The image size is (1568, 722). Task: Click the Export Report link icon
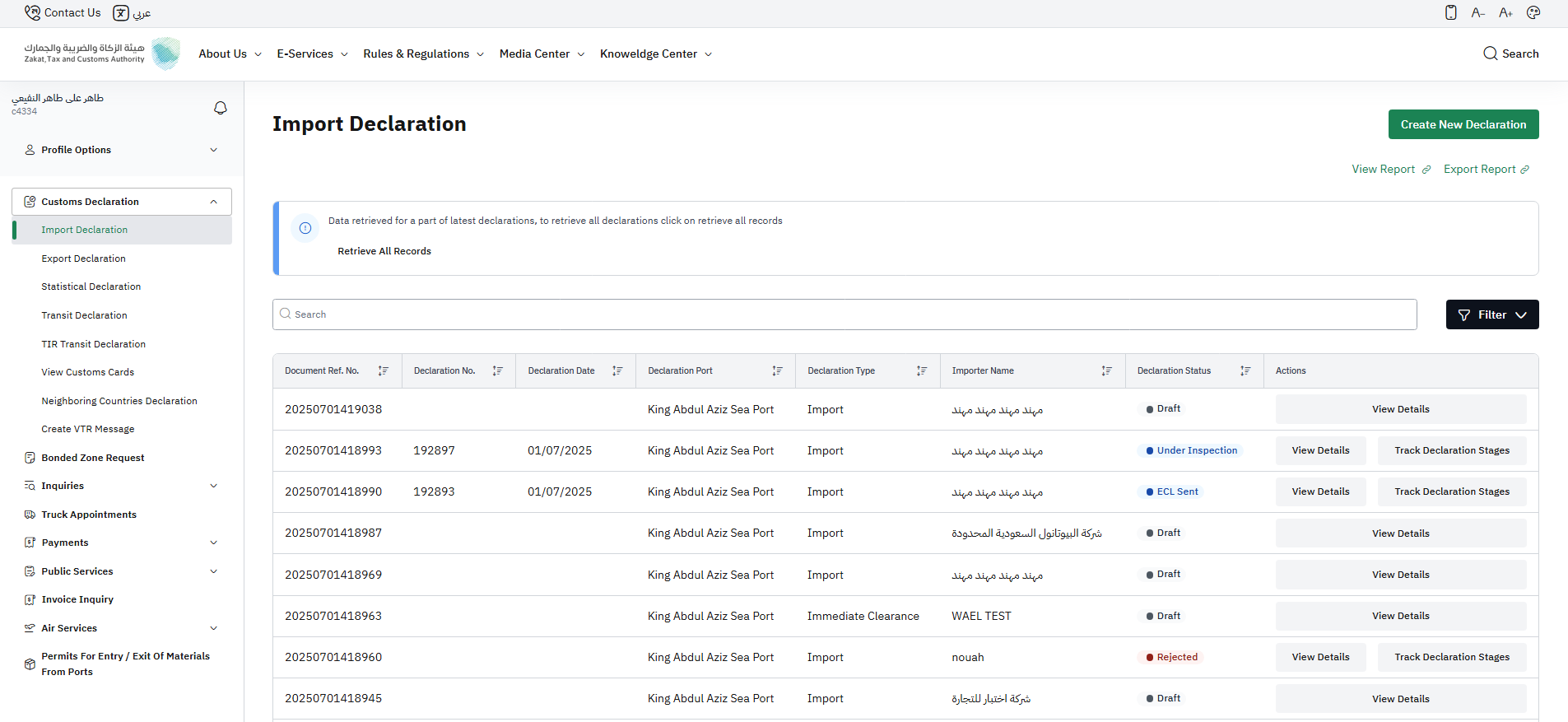[x=1525, y=170]
